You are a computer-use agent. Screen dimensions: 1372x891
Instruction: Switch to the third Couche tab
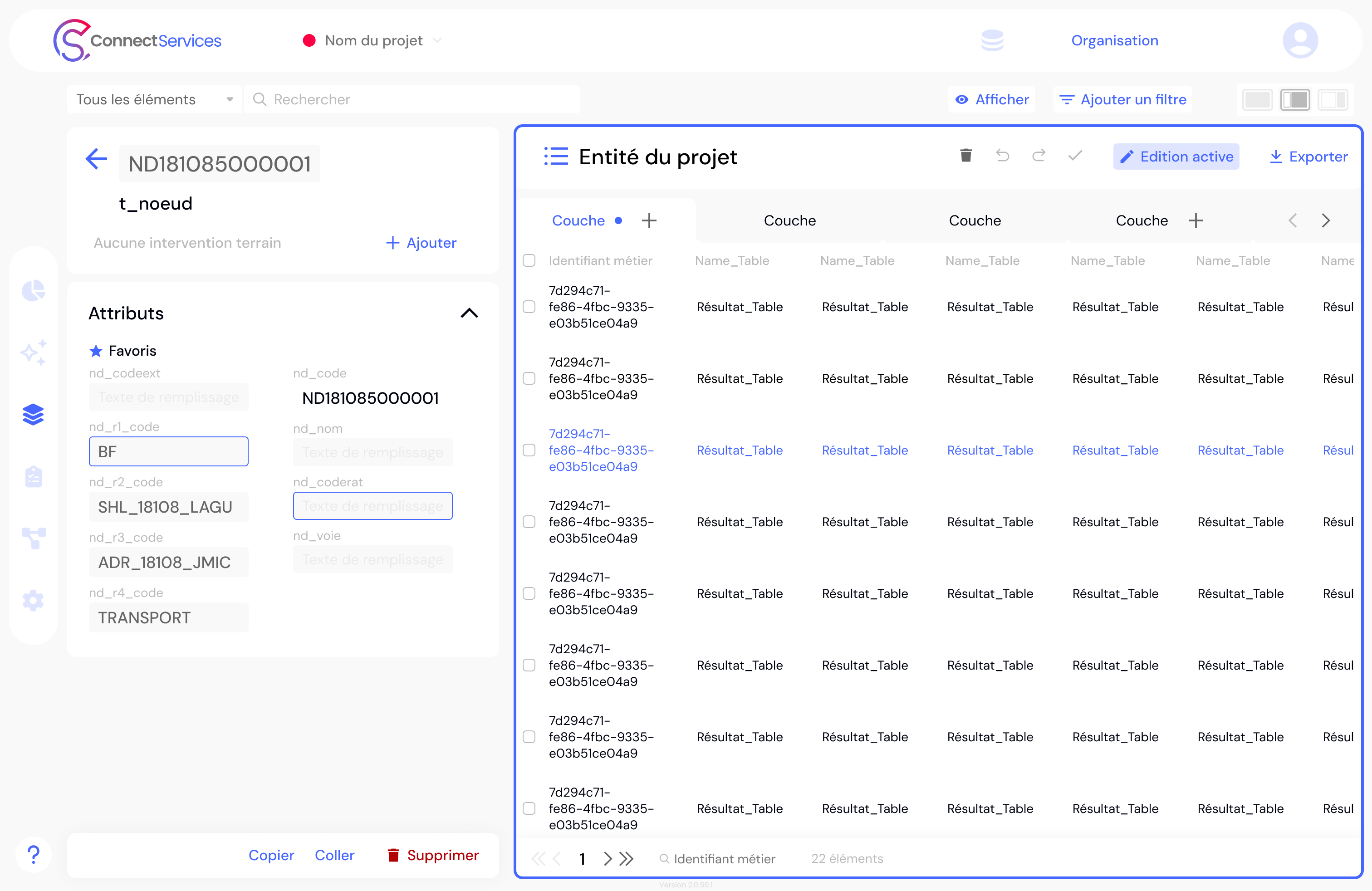[975, 221]
